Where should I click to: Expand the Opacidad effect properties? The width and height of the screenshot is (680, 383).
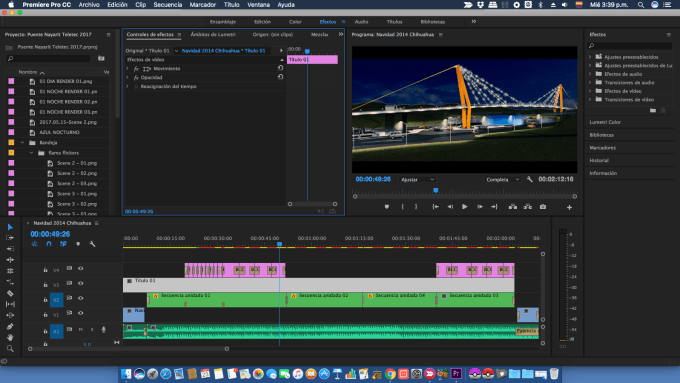tap(128, 77)
